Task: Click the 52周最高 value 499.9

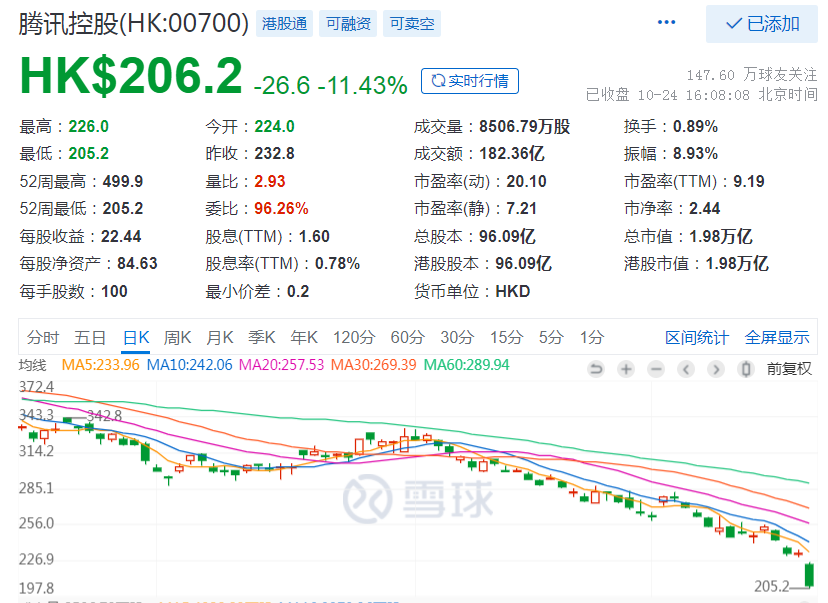Action: [123, 182]
